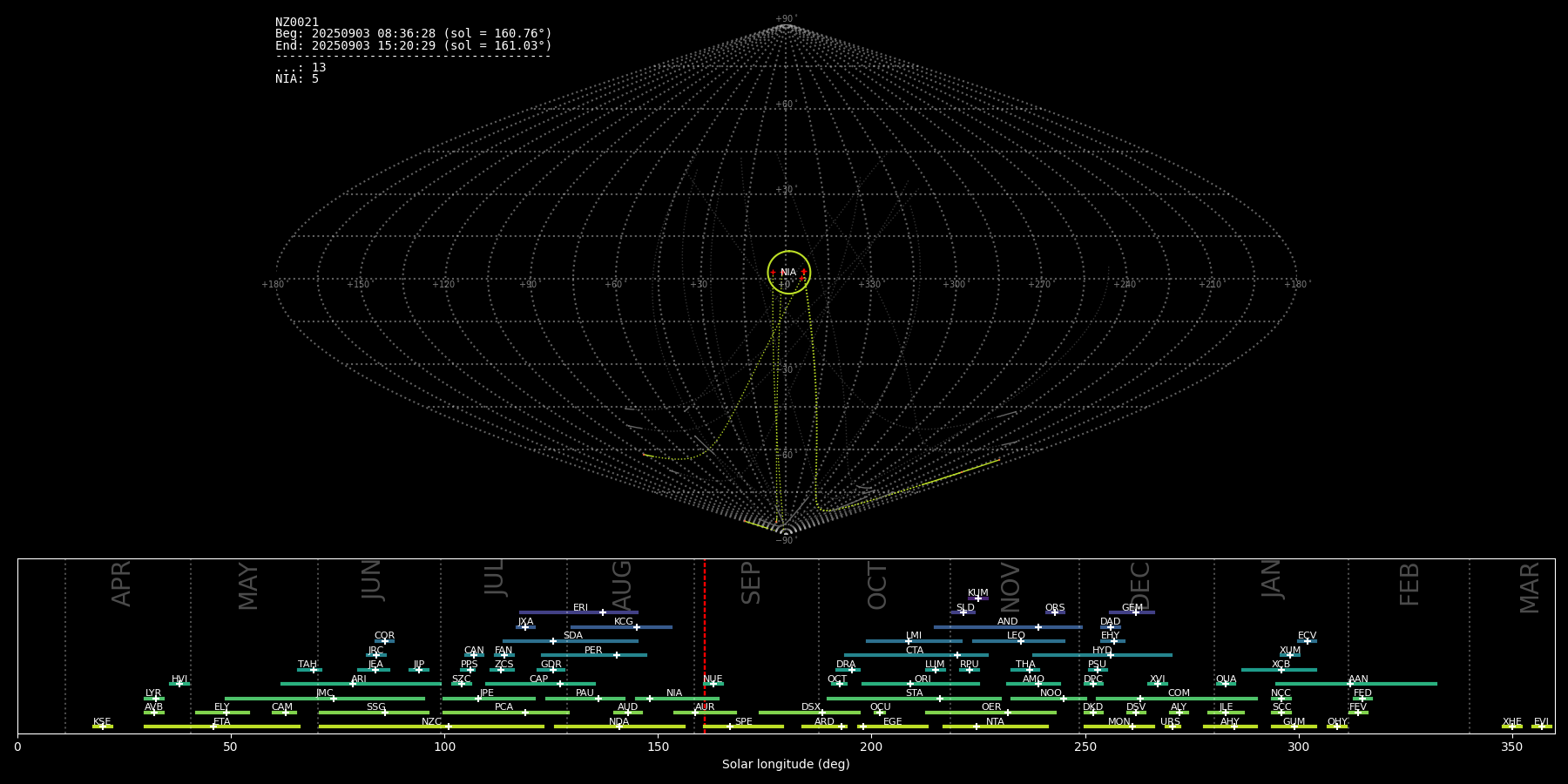The width and height of the screenshot is (1568, 784).
Task: Click the LYR shower label
Action: click(x=153, y=693)
